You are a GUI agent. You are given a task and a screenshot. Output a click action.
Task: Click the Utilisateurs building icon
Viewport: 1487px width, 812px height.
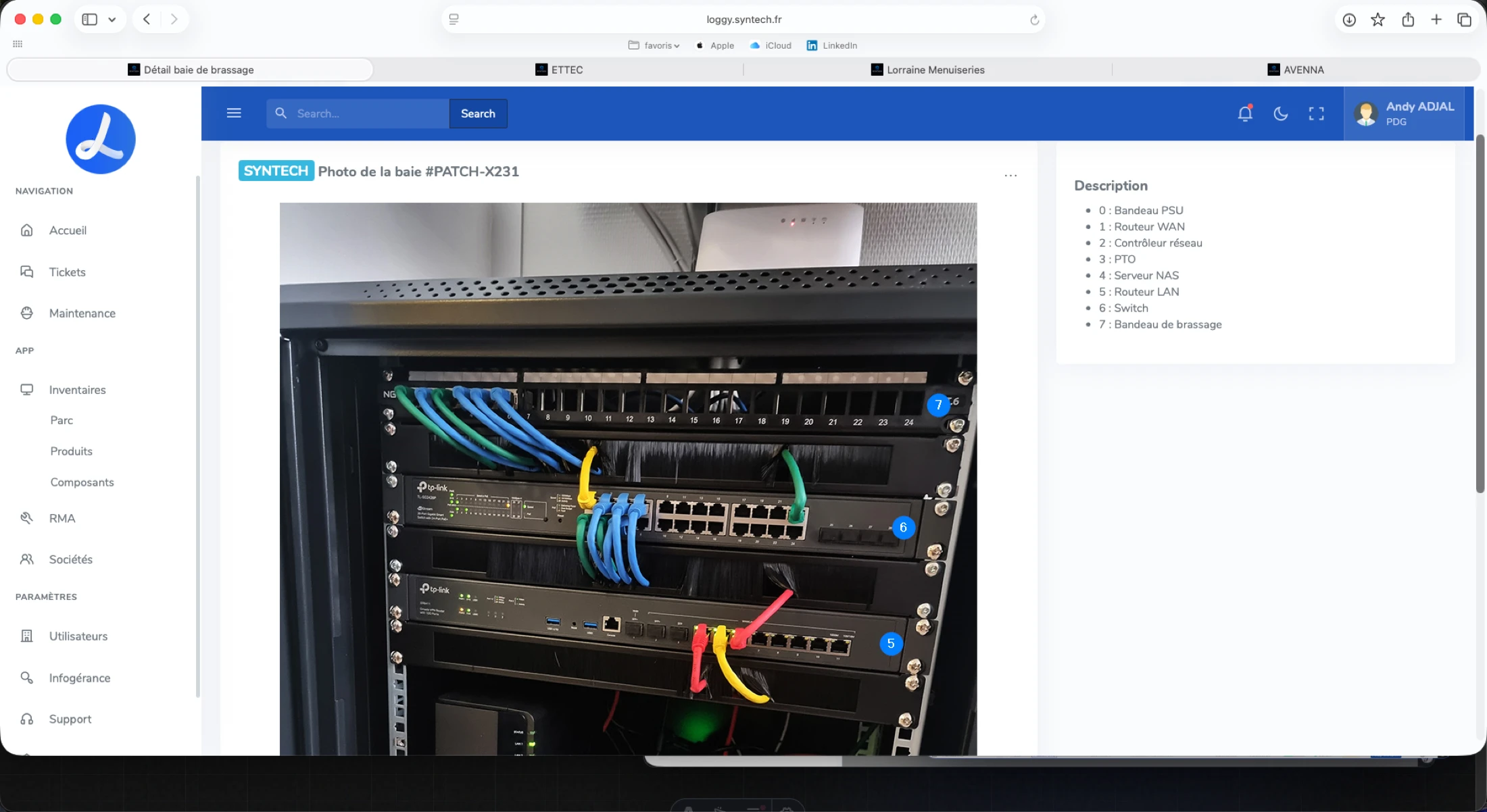27,636
